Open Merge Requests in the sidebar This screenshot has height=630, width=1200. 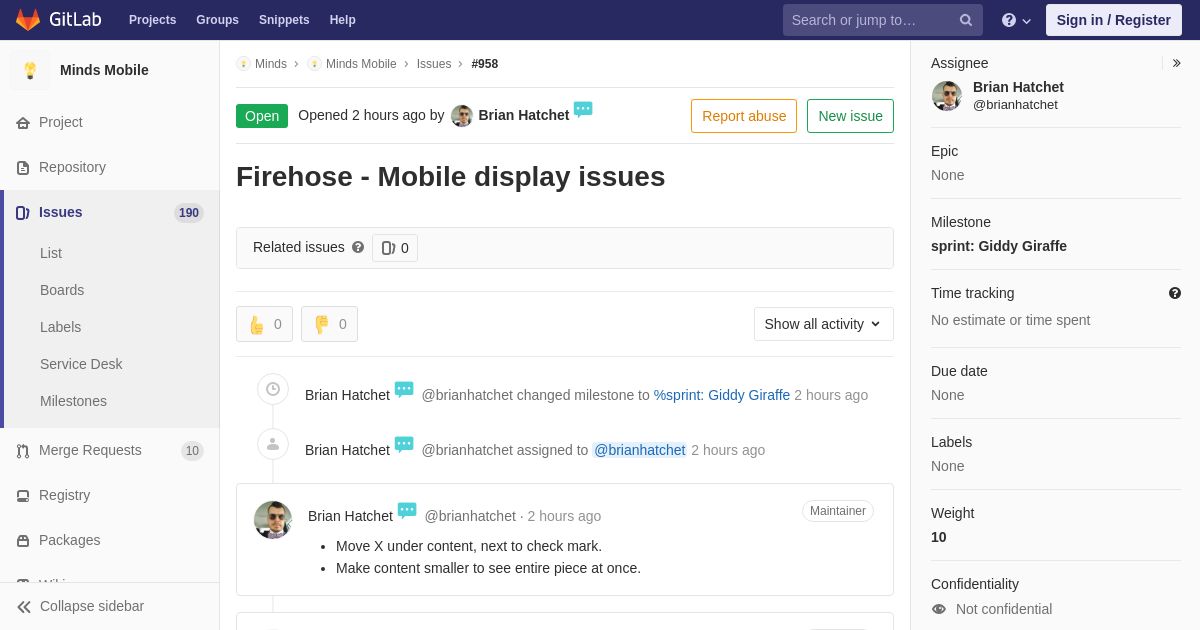click(x=90, y=450)
